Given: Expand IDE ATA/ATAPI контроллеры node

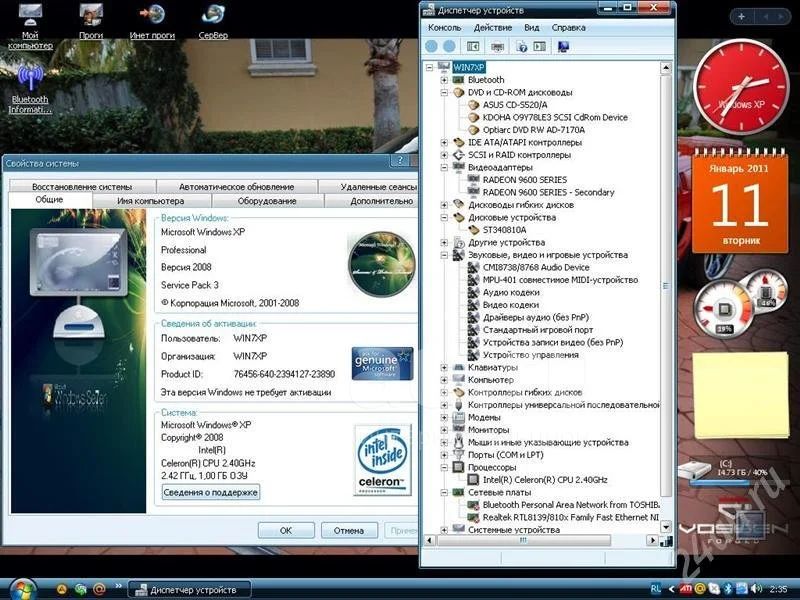Looking at the screenshot, I should pyautogui.click(x=444, y=142).
